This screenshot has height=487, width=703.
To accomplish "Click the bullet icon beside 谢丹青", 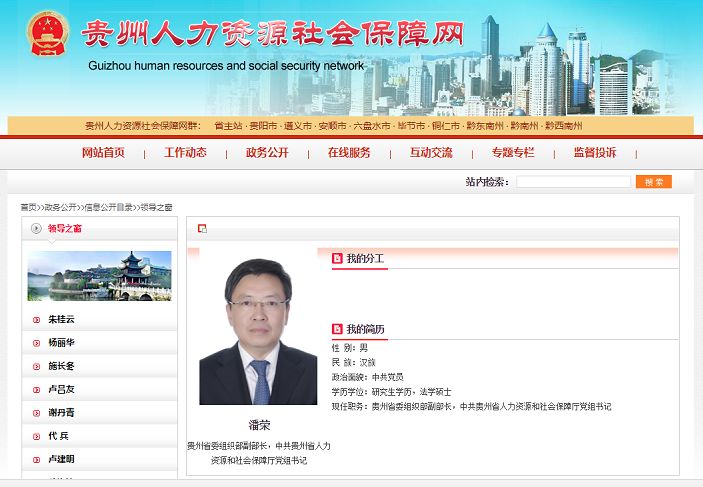I will coord(37,413).
